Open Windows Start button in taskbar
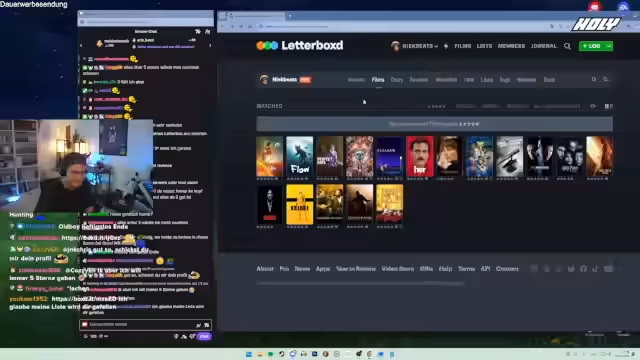 [x=249, y=354]
